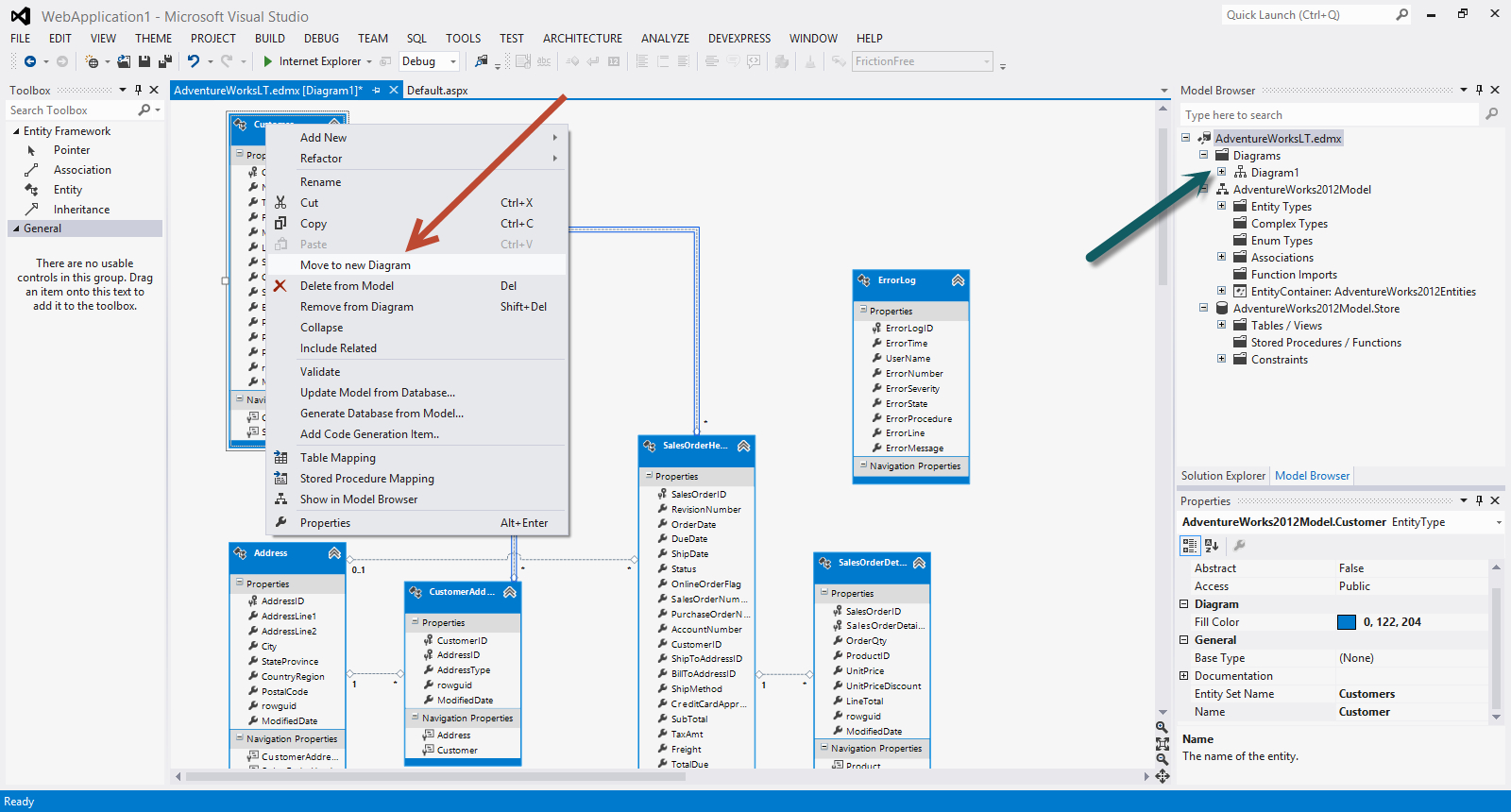Open the Debug configuration dropdown
This screenshot has width=1511, height=812.
click(x=453, y=61)
